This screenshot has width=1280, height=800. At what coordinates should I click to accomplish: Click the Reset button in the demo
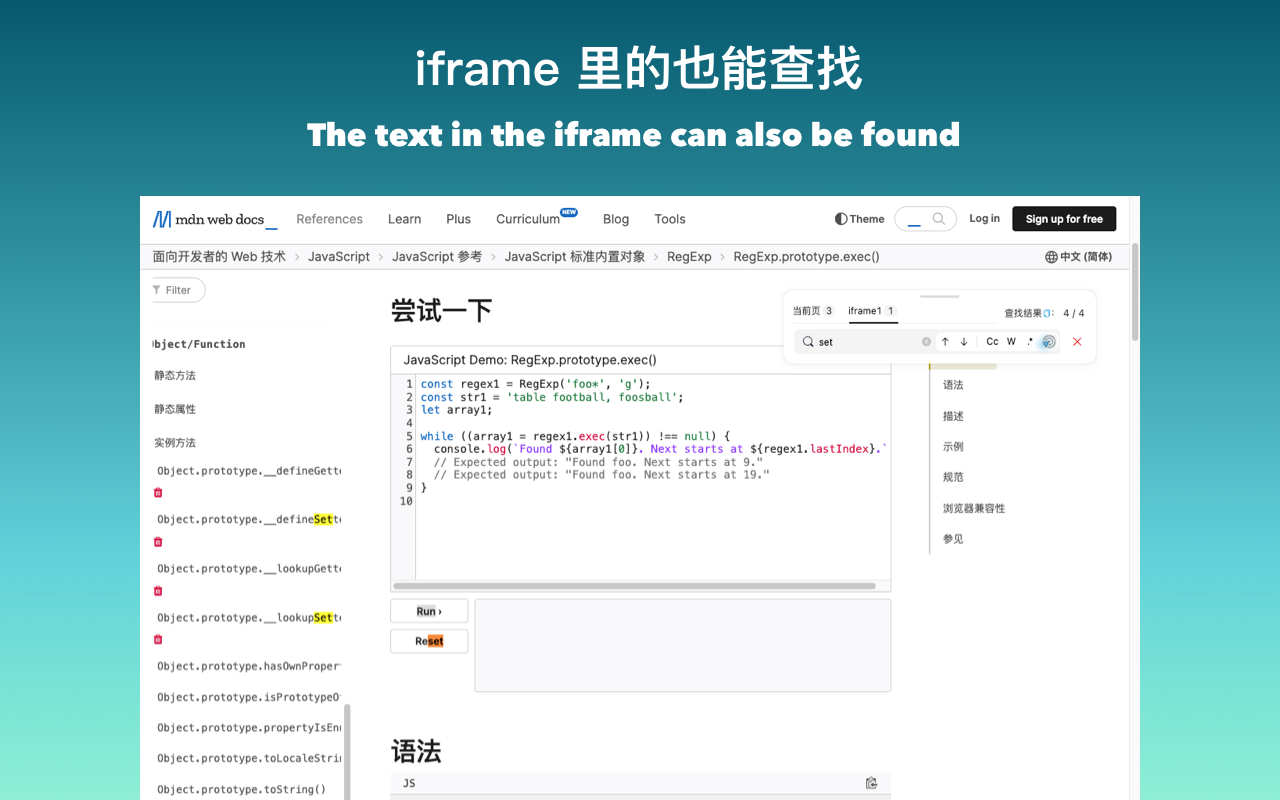click(429, 641)
